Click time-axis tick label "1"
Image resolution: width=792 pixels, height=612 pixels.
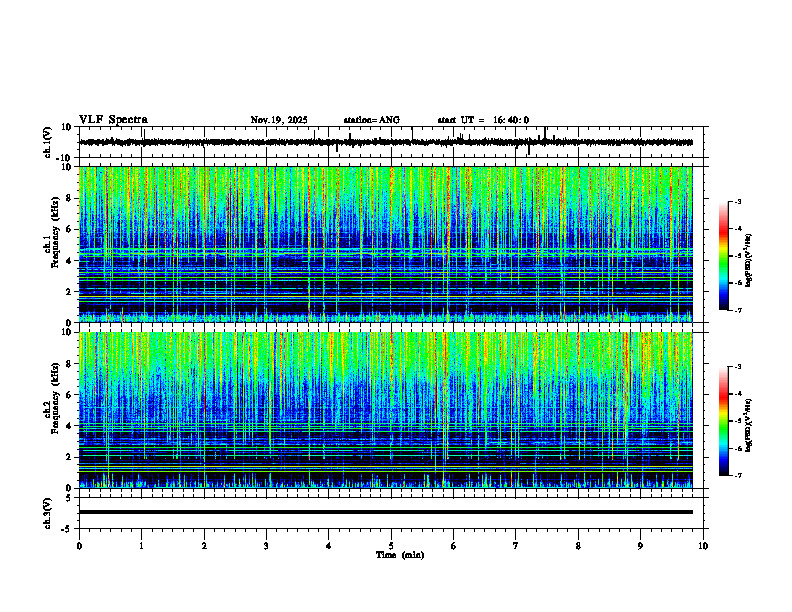(x=141, y=546)
